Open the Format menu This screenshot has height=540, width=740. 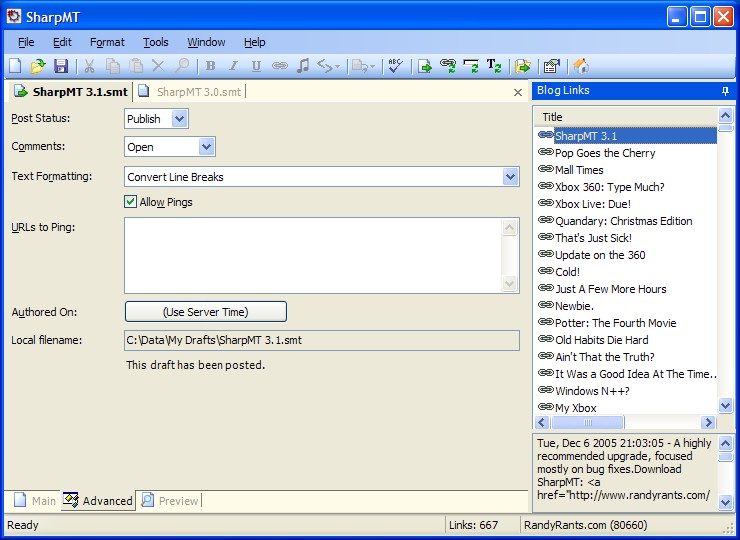click(107, 42)
